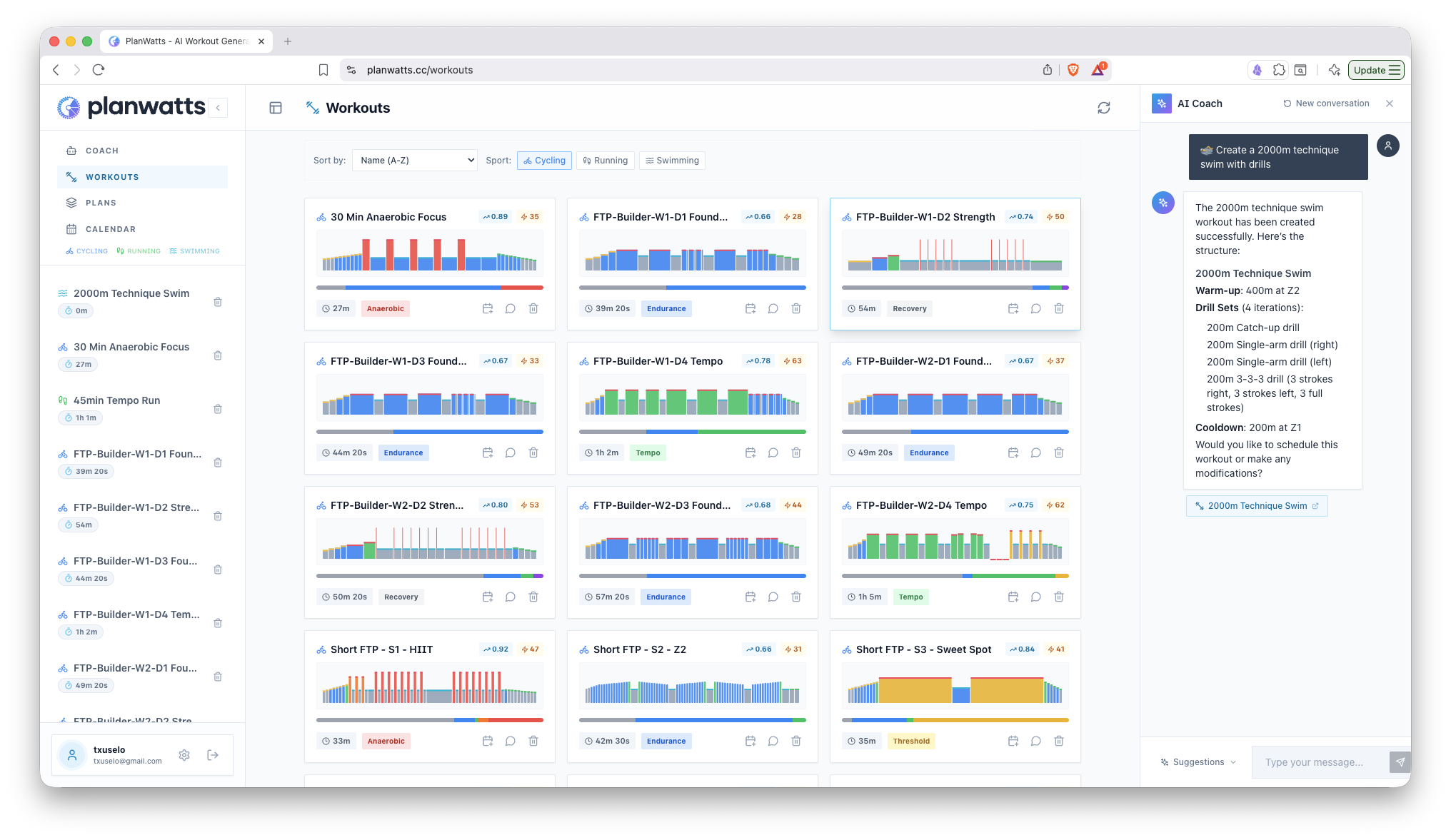Toggle the sidebar layout panel icon
This screenshot has height=840, width=1451.
[276, 108]
